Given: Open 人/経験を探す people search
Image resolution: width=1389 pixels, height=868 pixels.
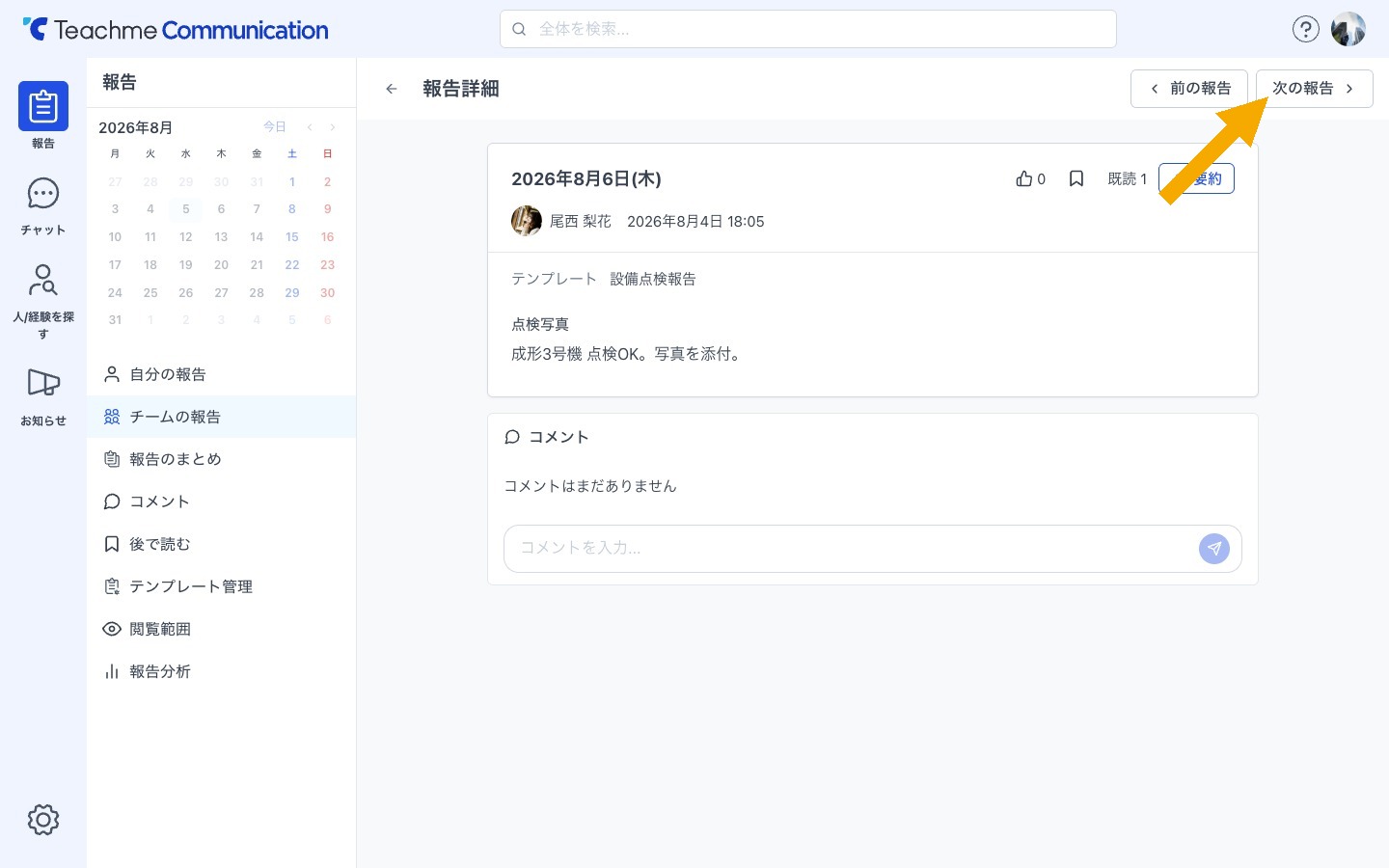Looking at the screenshot, I should coord(43,300).
